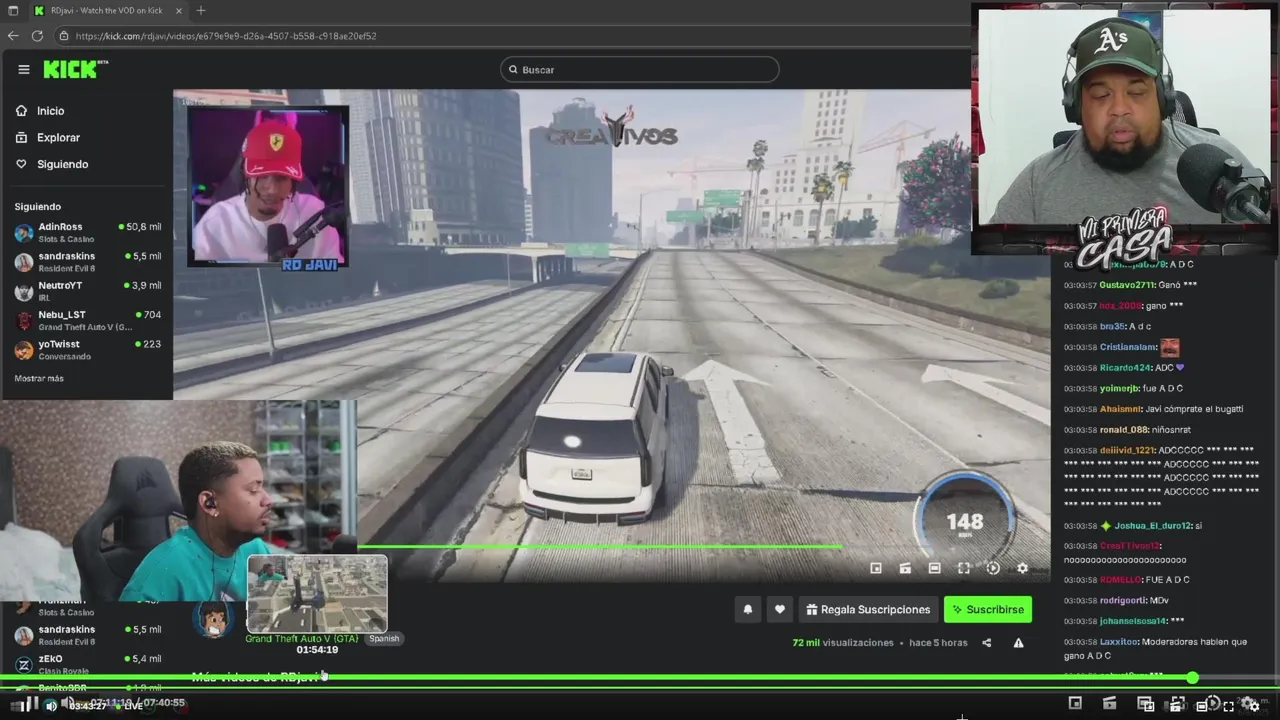Screen dimensions: 1280x720
Task: Click the RD JAVI webcam overlay in video
Action: (x=268, y=187)
